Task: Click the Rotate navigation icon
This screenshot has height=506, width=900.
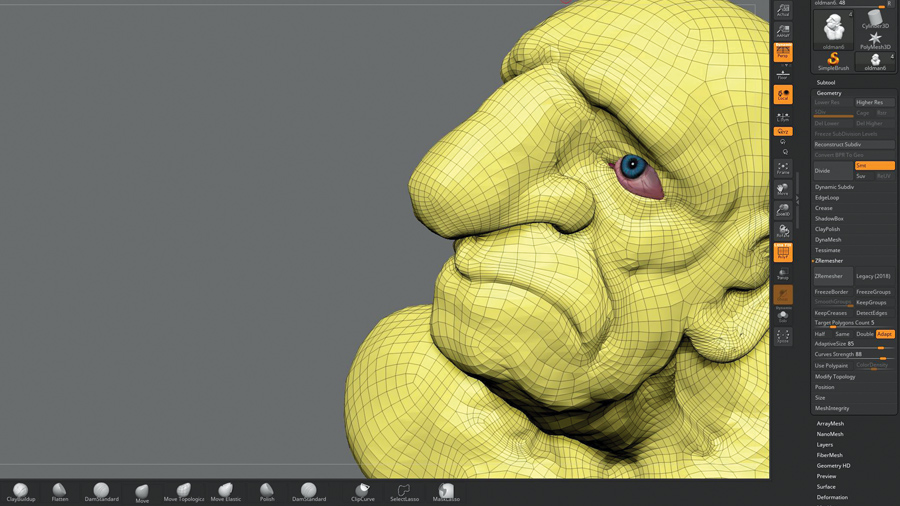Action: point(783,231)
